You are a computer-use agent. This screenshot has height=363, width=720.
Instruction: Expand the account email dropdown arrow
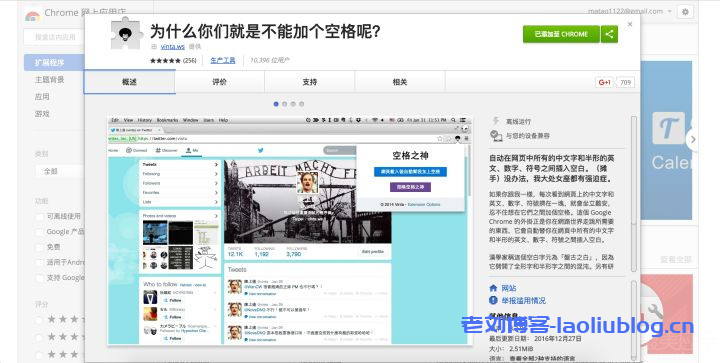[670, 11]
